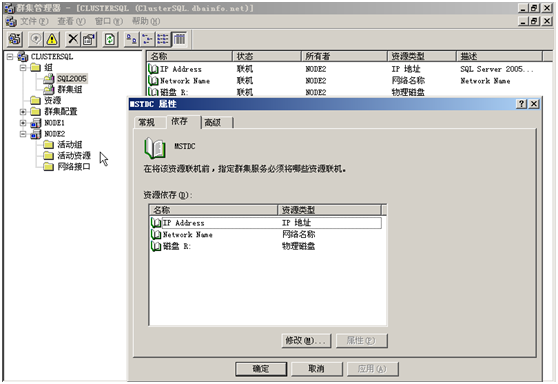Select the 依存 tab
558x384 pixels.
coord(183,121)
